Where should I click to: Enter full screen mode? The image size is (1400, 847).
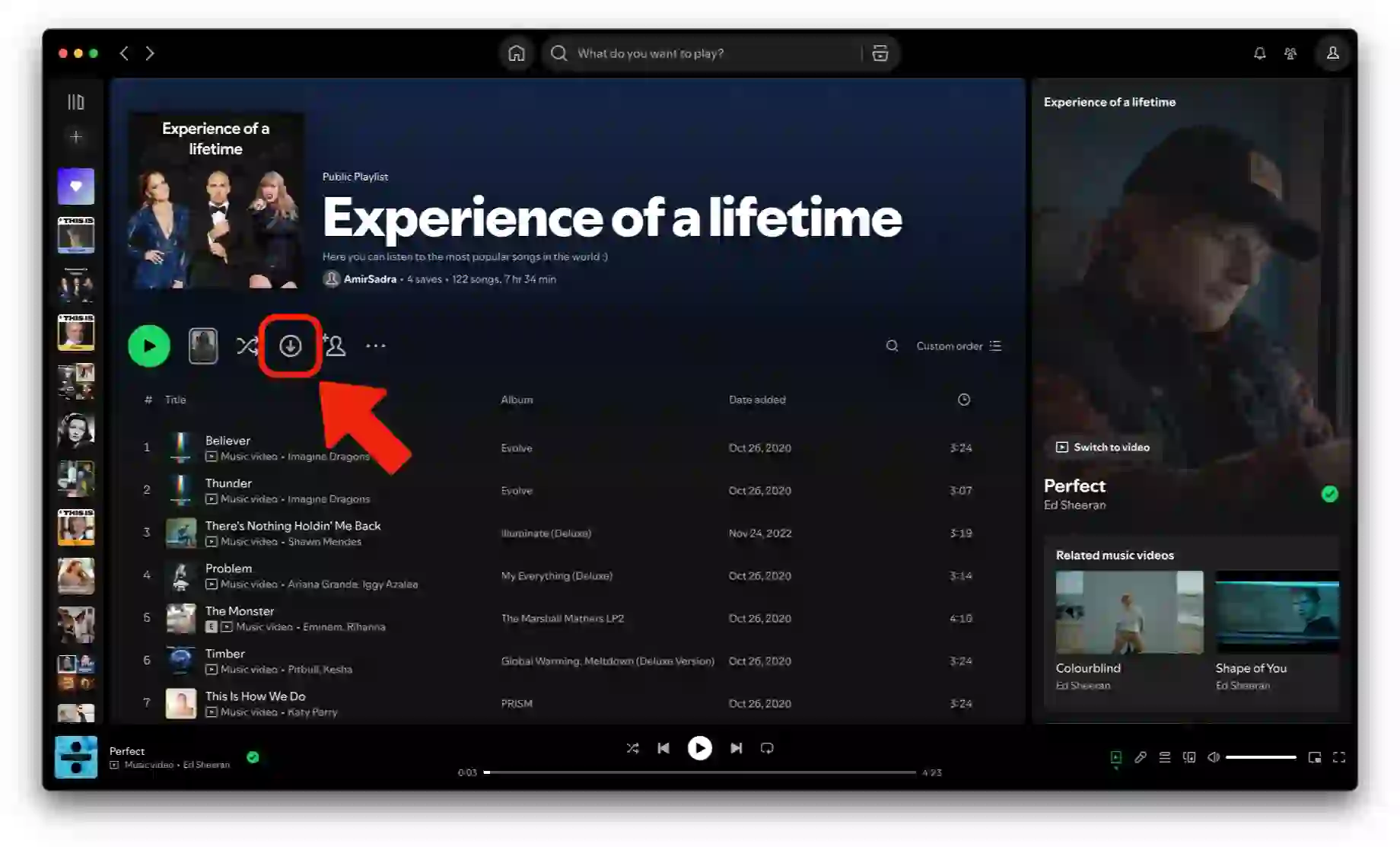point(1339,757)
